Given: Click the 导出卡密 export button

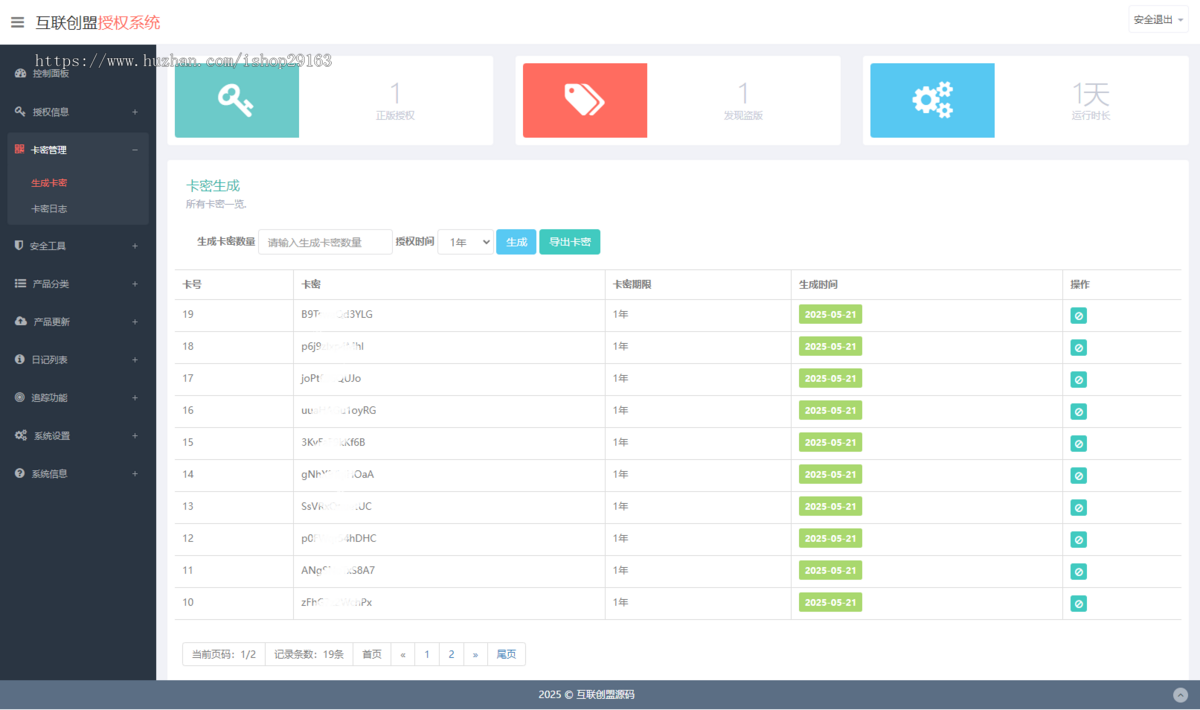Looking at the screenshot, I should coord(570,242).
